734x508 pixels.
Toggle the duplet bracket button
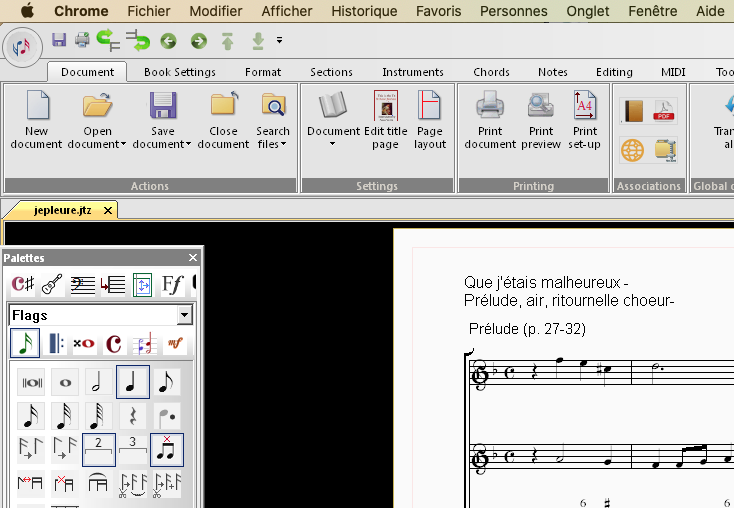pos(98,449)
